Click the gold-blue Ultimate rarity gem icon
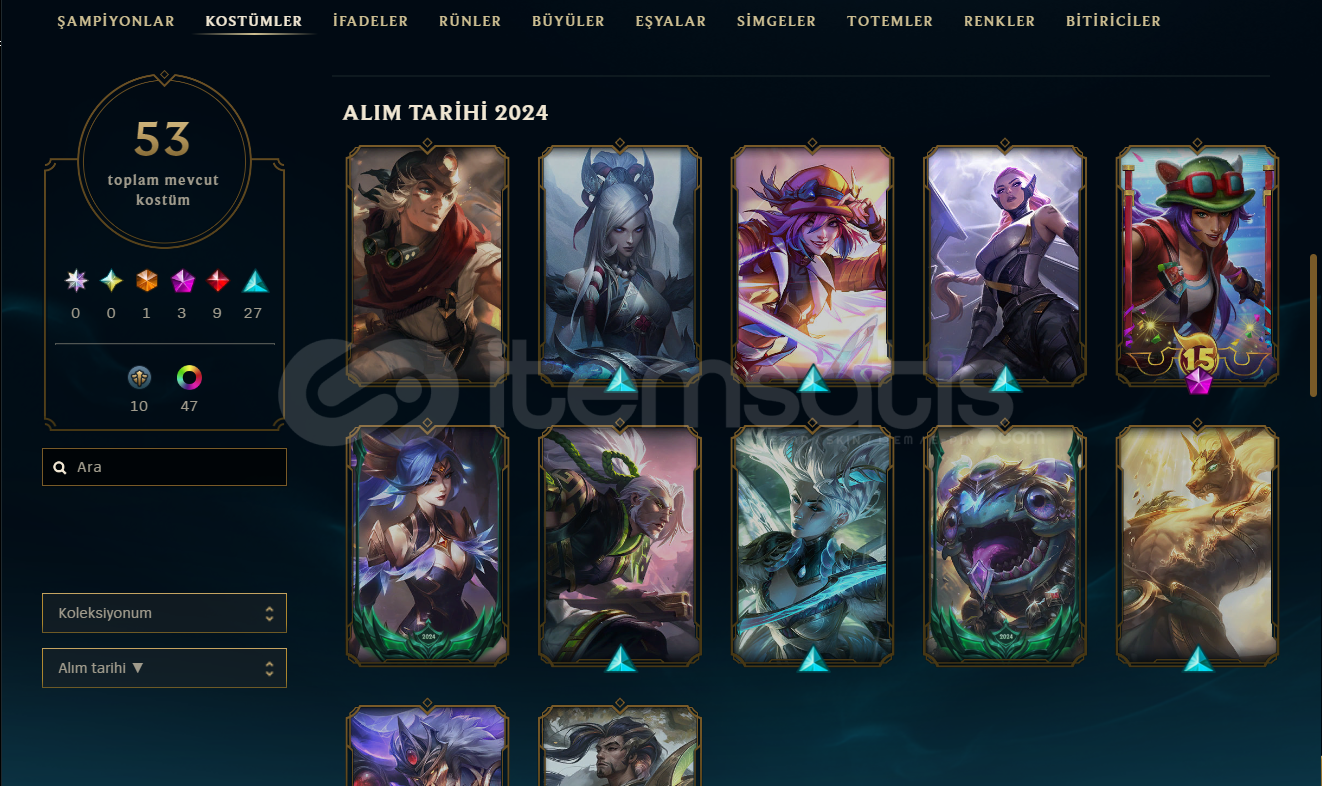The image size is (1322, 786). [x=111, y=282]
